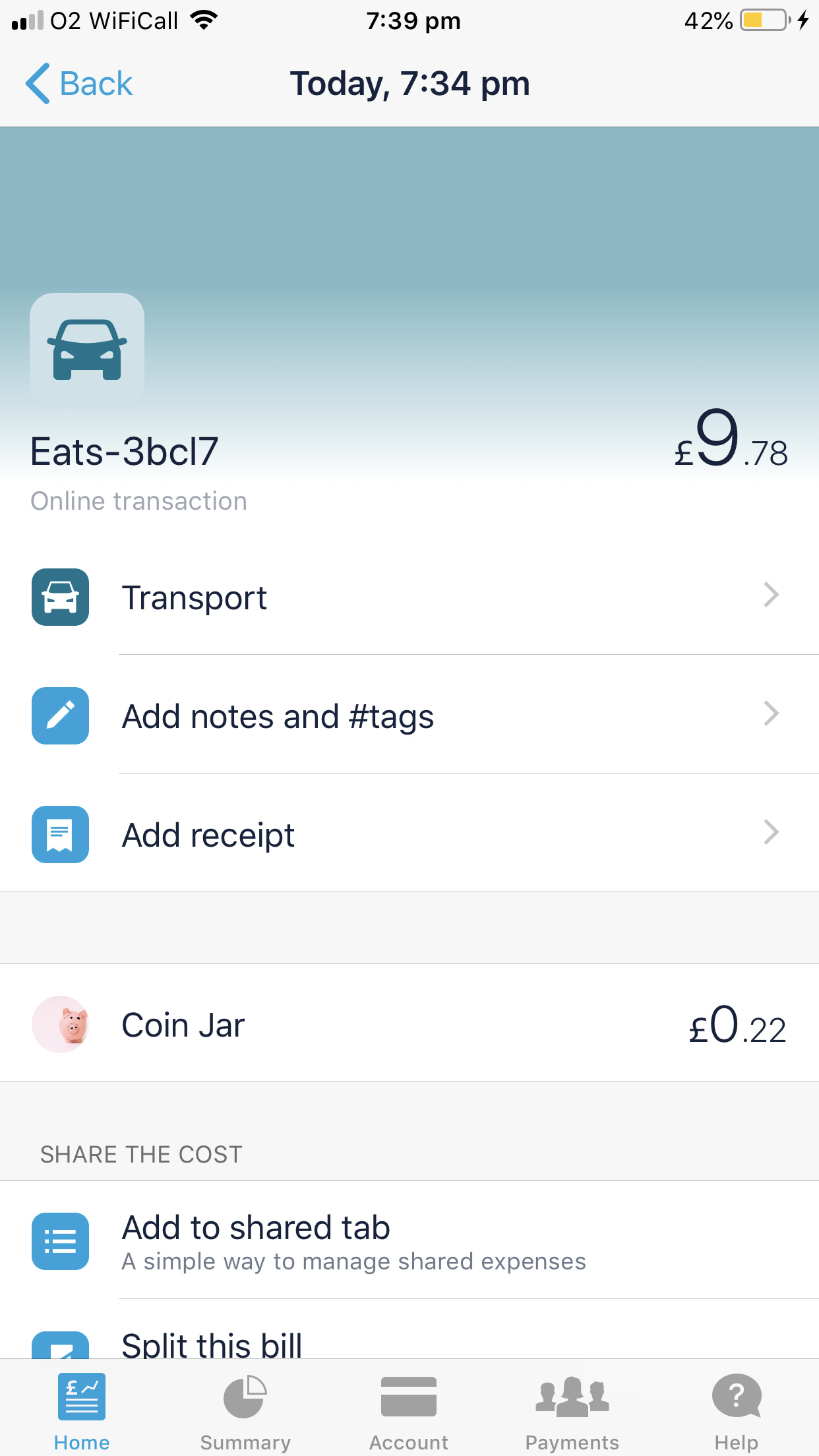Expand the Transport category chevron
This screenshot has width=819, height=1456.
point(771,595)
